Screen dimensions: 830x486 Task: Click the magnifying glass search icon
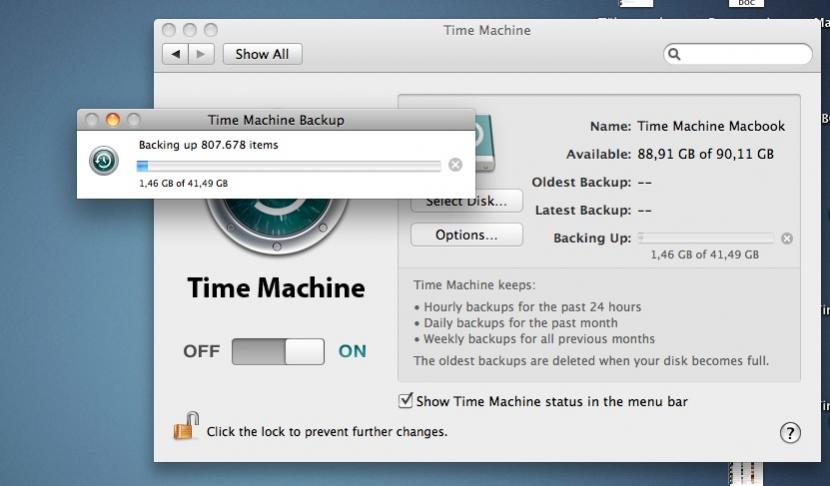click(x=674, y=54)
